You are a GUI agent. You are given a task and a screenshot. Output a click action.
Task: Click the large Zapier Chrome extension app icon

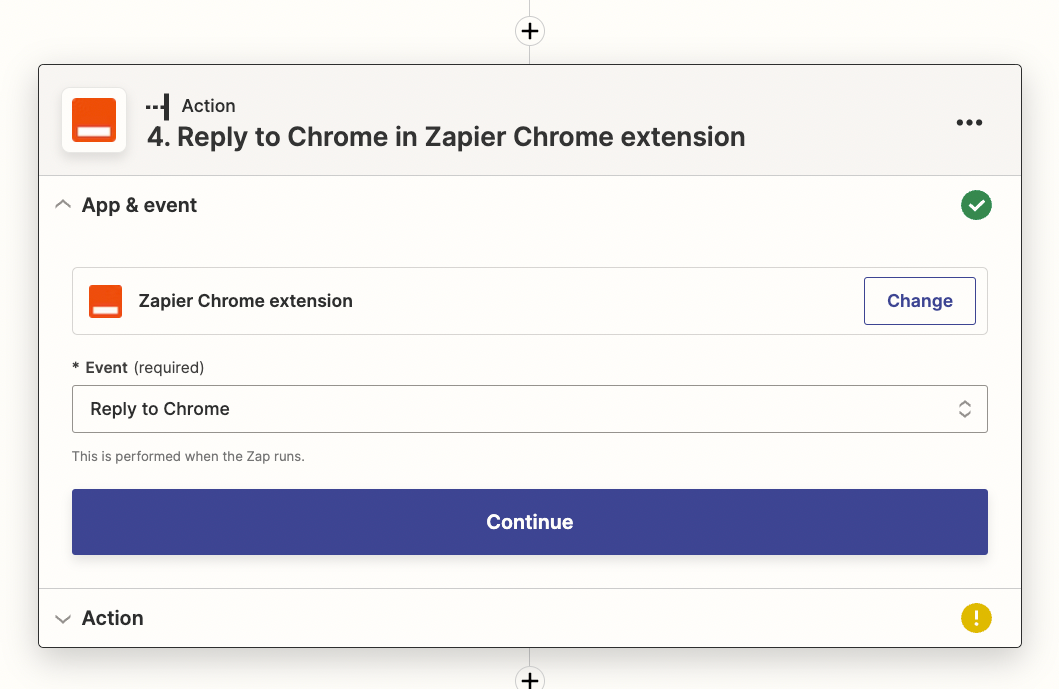pos(94,120)
